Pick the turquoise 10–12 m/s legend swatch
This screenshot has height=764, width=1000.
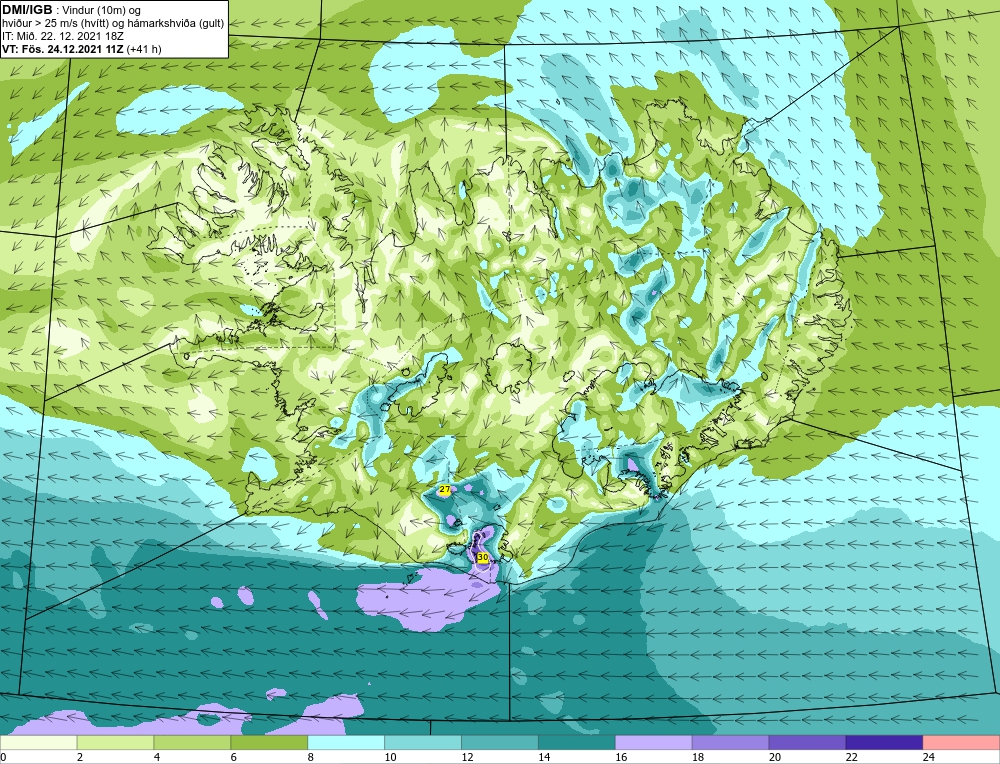(x=423, y=743)
